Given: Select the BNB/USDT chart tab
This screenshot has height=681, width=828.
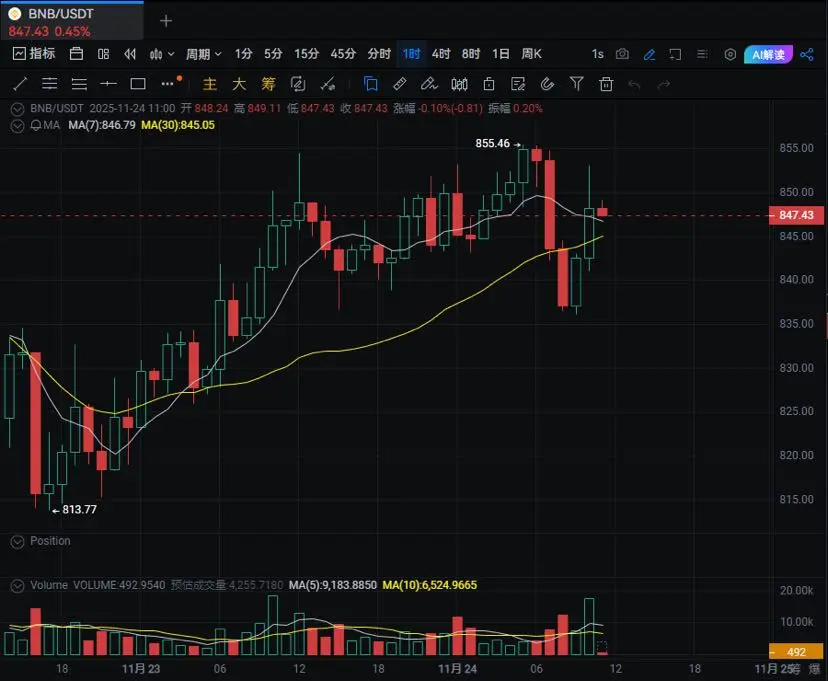Looking at the screenshot, I should click(x=71, y=21).
